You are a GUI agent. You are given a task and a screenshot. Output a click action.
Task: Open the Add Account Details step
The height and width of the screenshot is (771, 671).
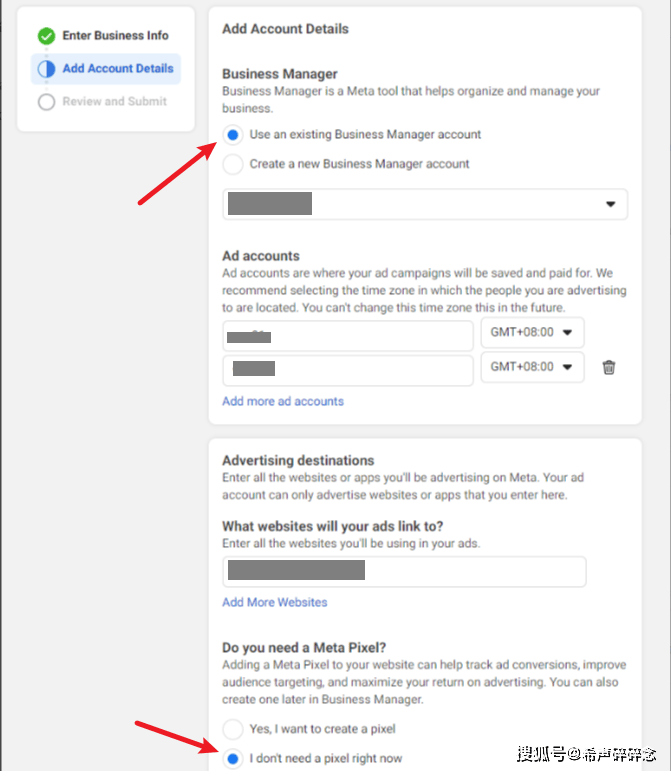tap(117, 69)
